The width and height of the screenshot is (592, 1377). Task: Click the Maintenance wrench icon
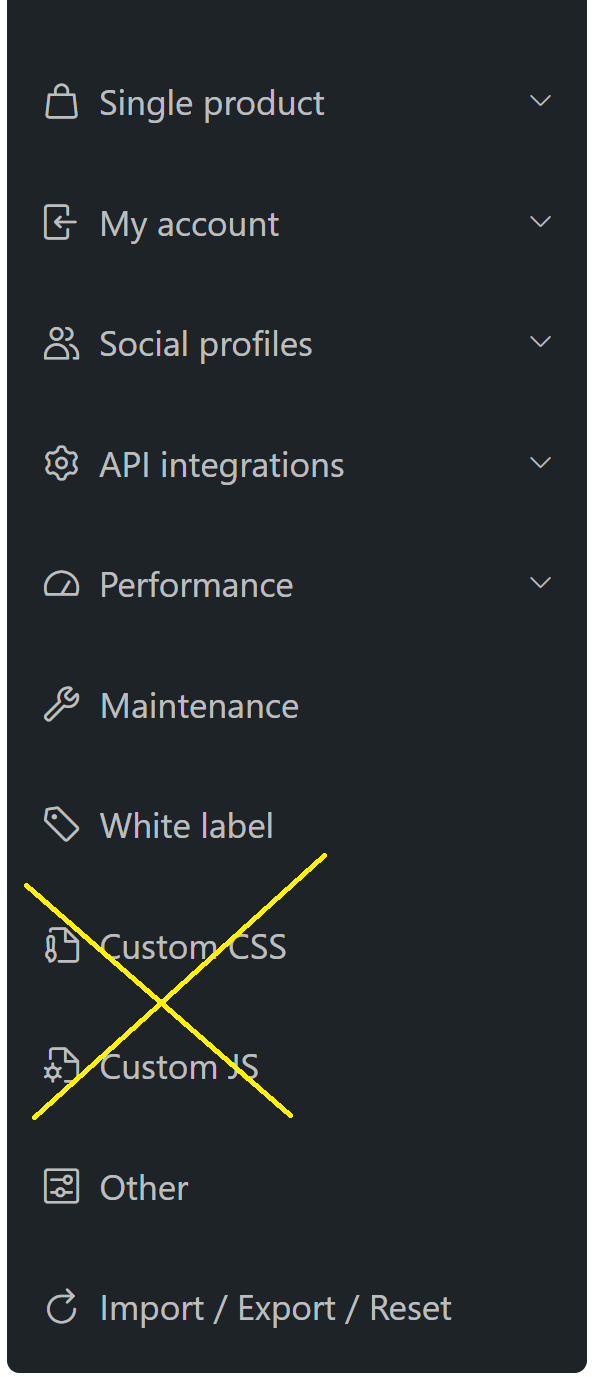[62, 705]
